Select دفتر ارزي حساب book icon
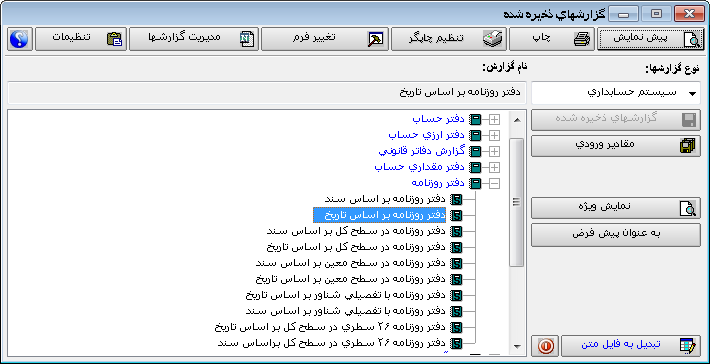710x364 pixels. click(475, 135)
